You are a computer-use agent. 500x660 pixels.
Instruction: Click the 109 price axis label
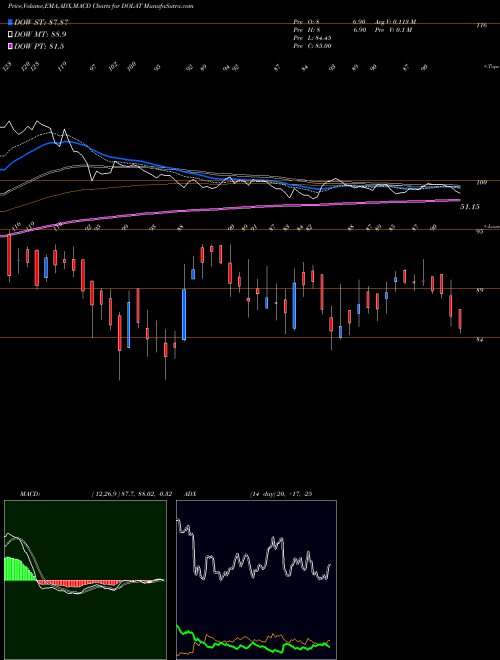click(x=481, y=182)
